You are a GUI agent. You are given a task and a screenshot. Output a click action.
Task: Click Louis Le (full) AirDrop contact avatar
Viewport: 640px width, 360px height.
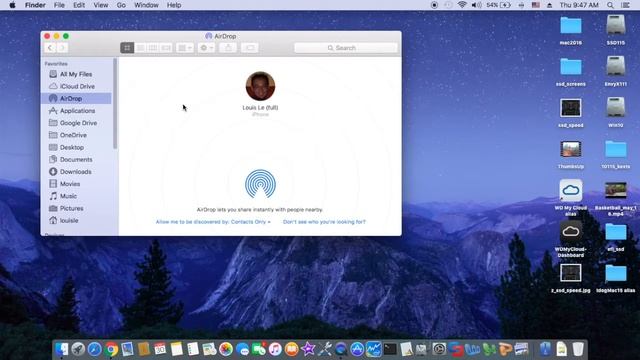click(260, 86)
